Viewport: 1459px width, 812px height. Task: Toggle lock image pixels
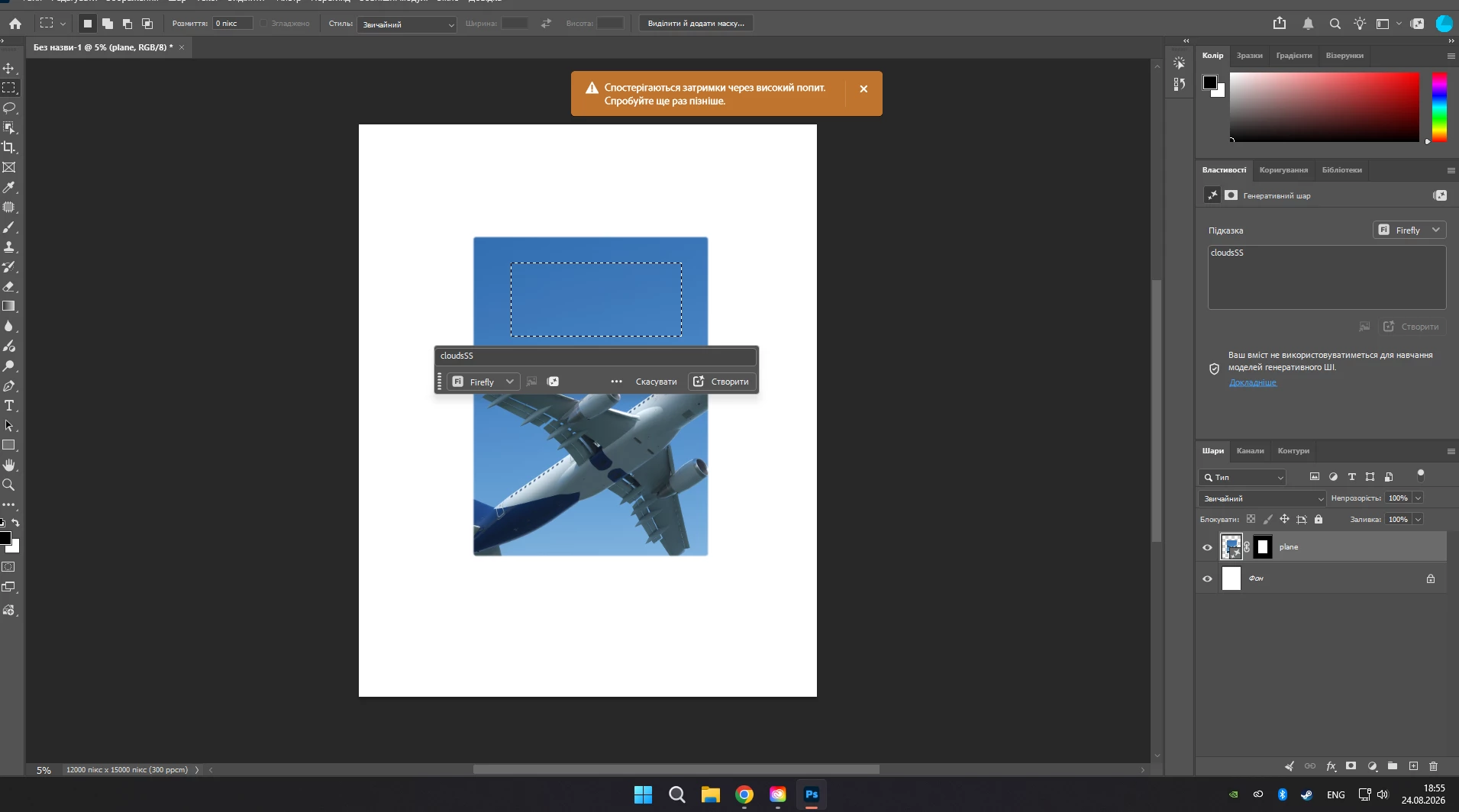[x=1267, y=519]
